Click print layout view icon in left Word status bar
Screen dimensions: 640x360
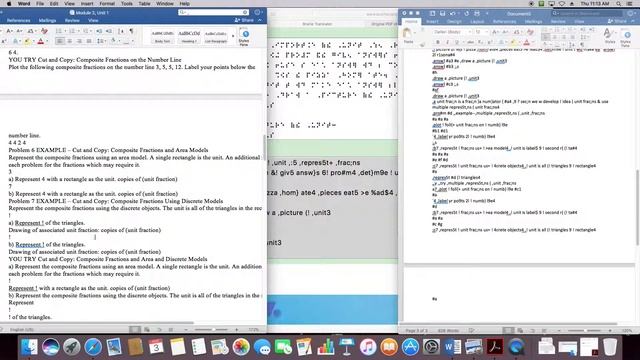135,329
